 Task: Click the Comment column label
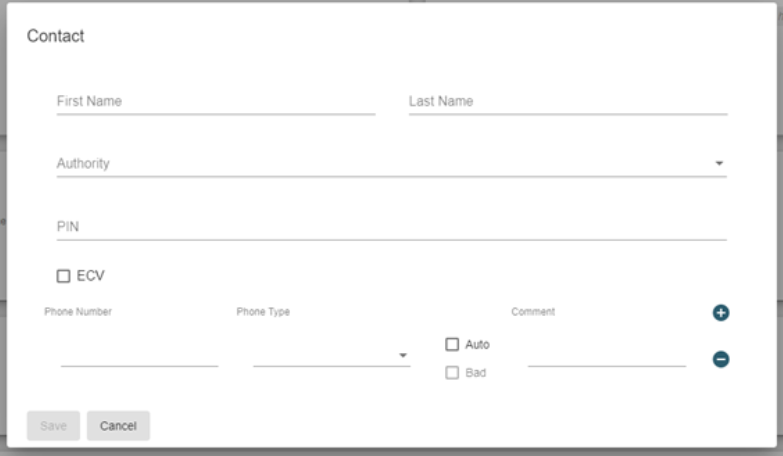[533, 312]
